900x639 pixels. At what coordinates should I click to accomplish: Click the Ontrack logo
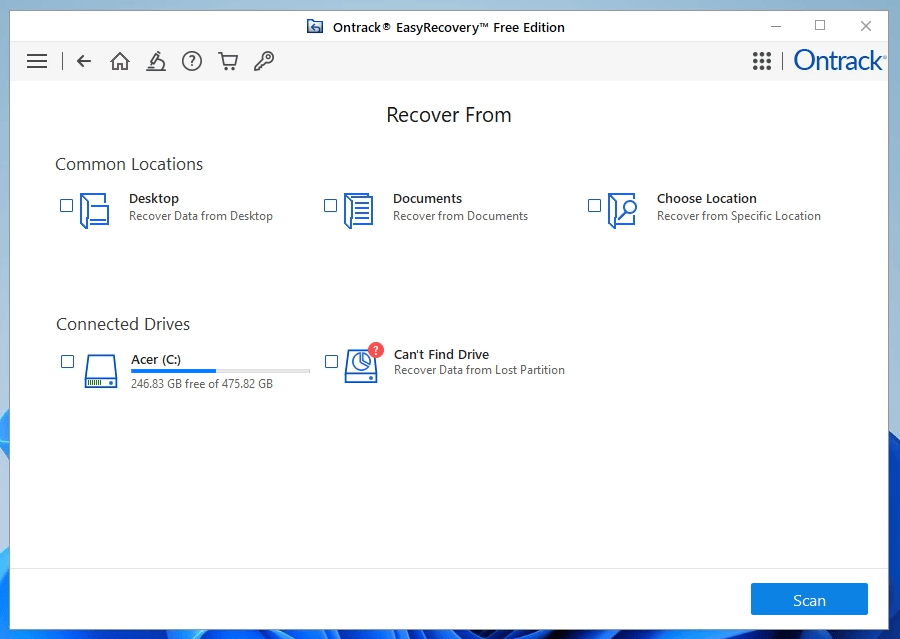tap(838, 60)
